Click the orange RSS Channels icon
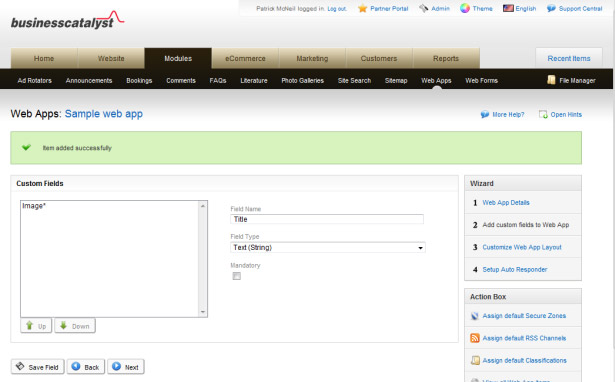The width and height of the screenshot is (615, 382). tap(475, 338)
